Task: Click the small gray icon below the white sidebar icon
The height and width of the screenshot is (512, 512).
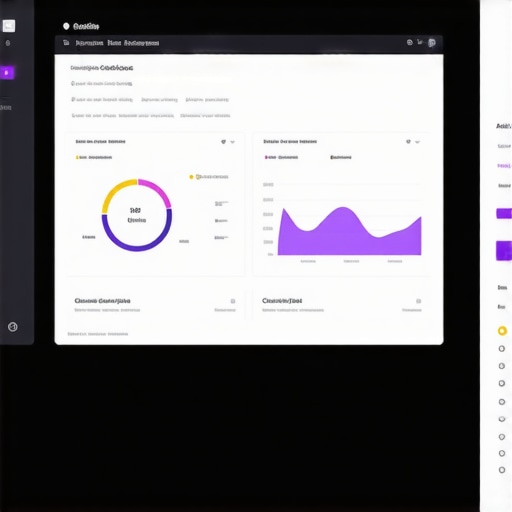Action: coord(8,43)
